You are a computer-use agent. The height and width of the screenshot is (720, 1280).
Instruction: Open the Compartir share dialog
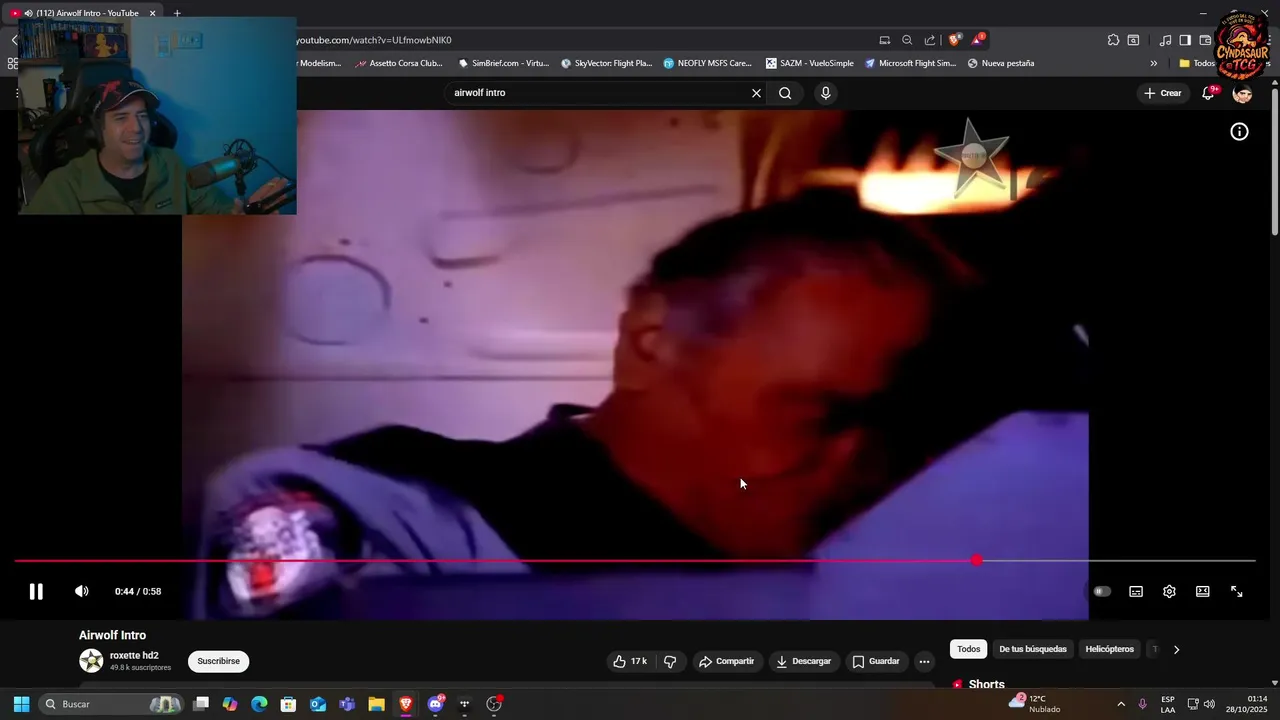pos(726,661)
